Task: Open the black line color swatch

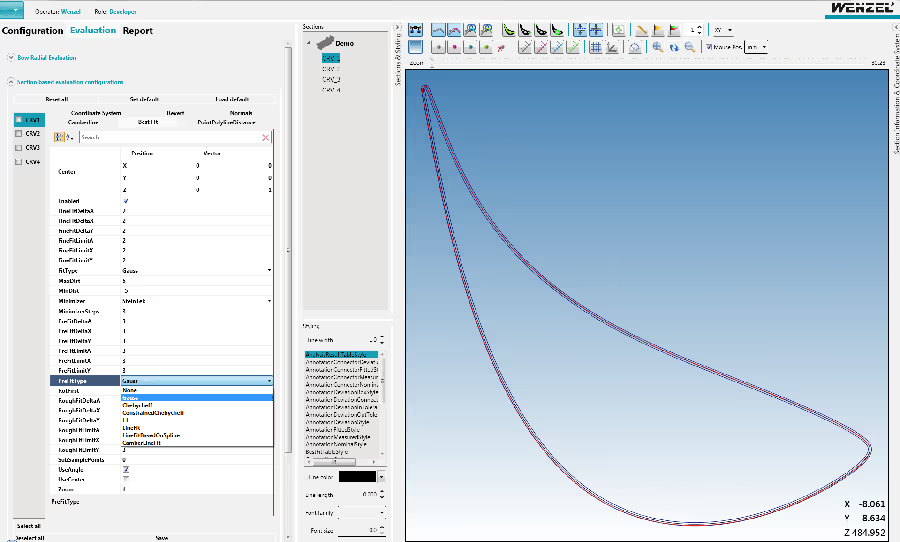Action: pyautogui.click(x=356, y=477)
